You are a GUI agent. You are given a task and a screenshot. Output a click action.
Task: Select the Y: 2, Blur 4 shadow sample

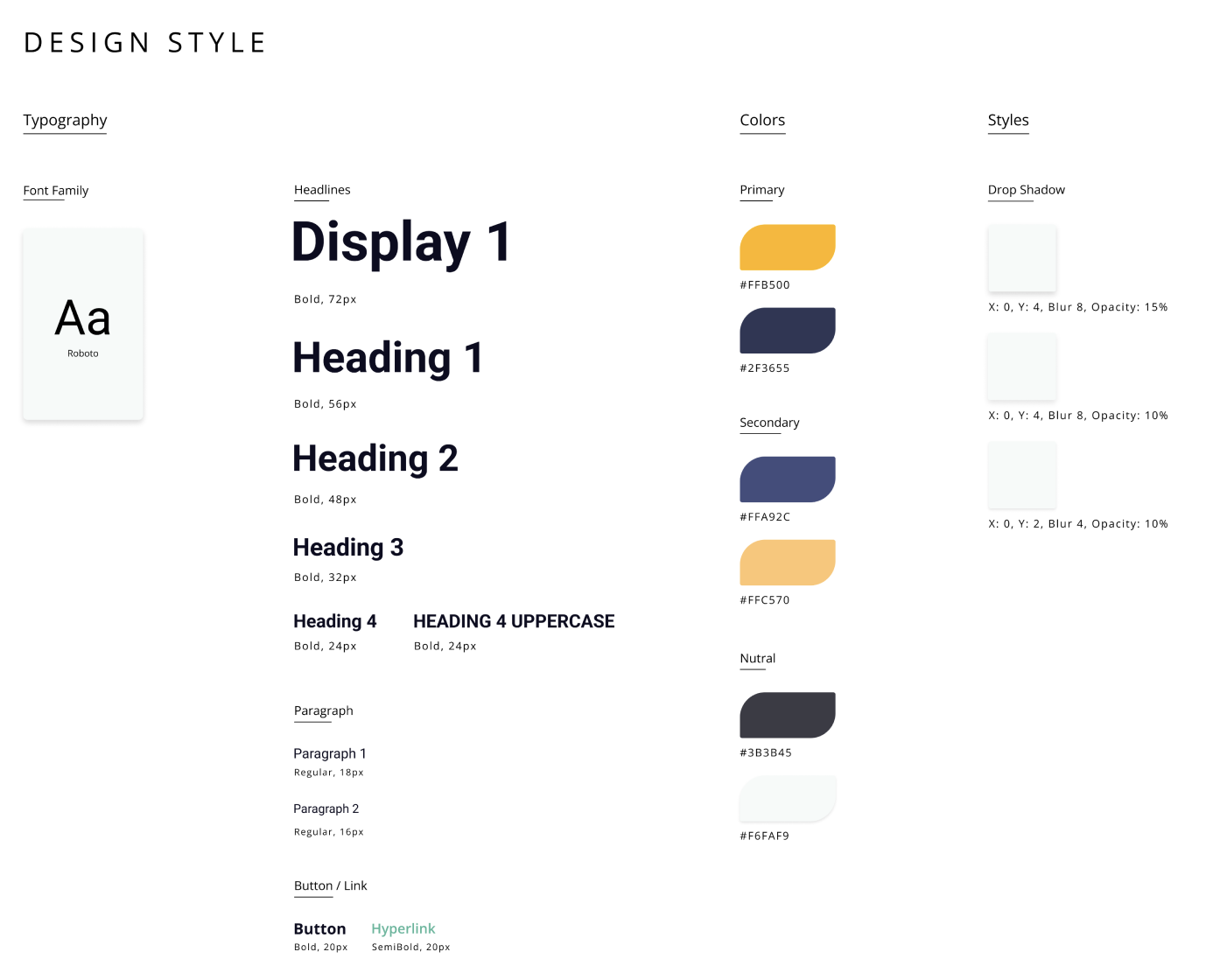pyautogui.click(x=1022, y=475)
